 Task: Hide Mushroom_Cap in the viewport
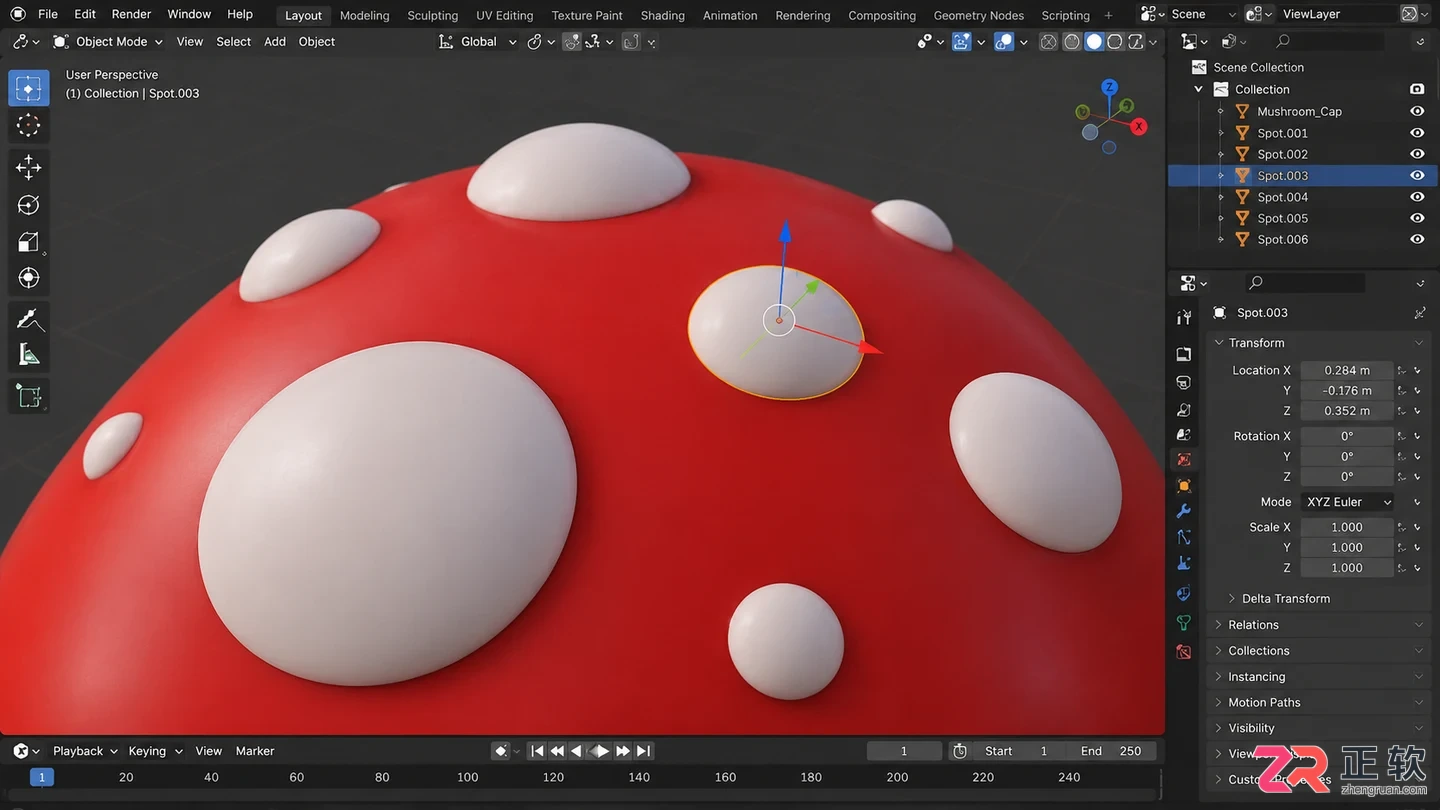coord(1417,111)
